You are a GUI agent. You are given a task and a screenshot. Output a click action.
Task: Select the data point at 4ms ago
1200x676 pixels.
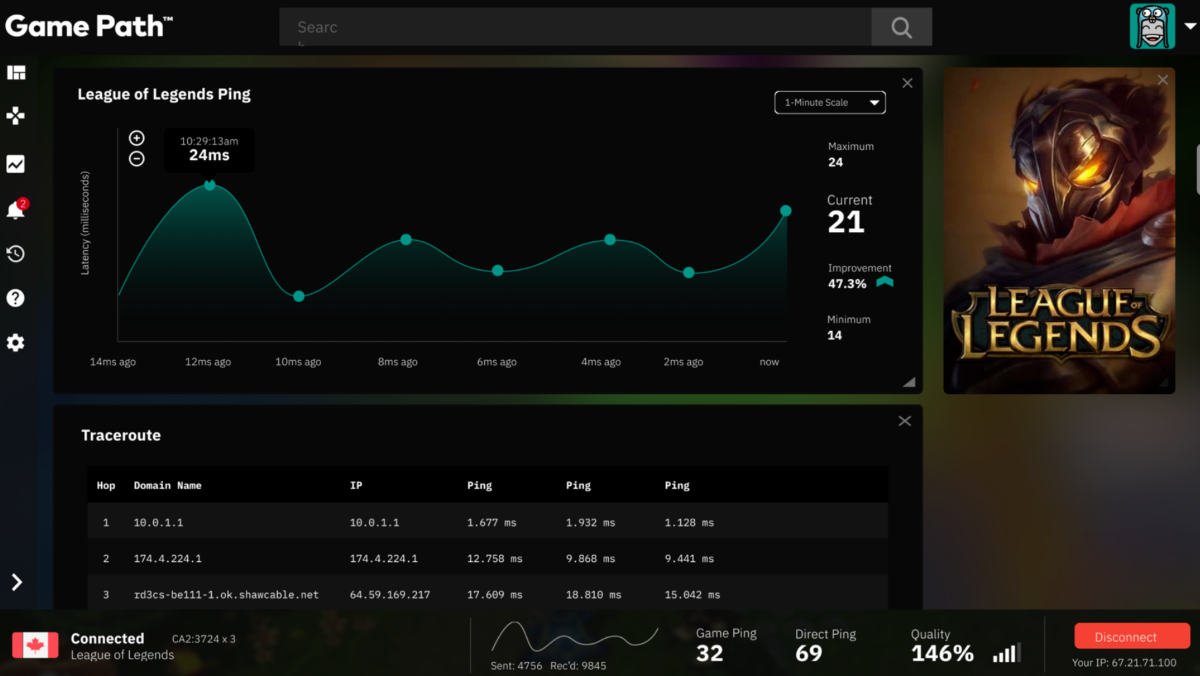[x=610, y=240]
